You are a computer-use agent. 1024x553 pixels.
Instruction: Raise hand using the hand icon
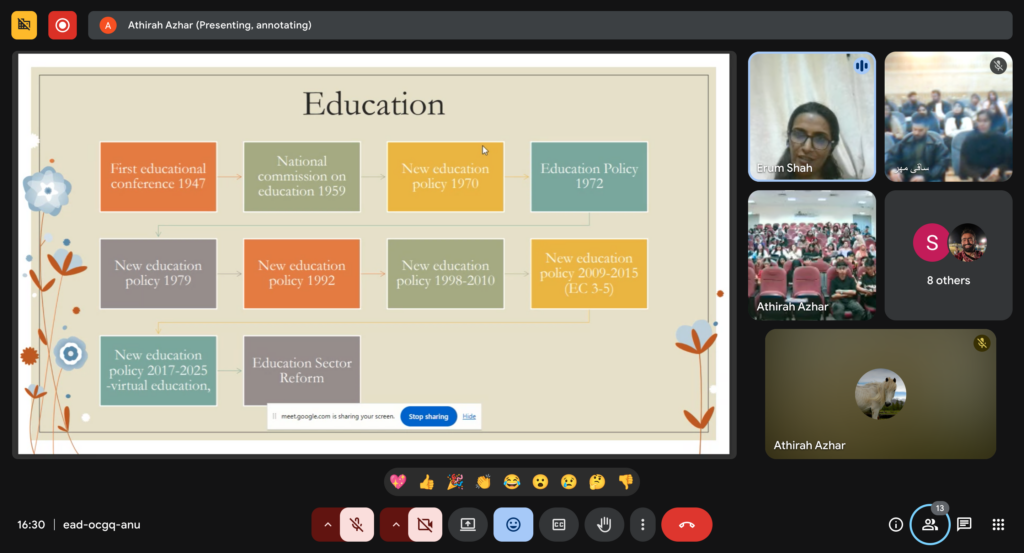(x=605, y=524)
